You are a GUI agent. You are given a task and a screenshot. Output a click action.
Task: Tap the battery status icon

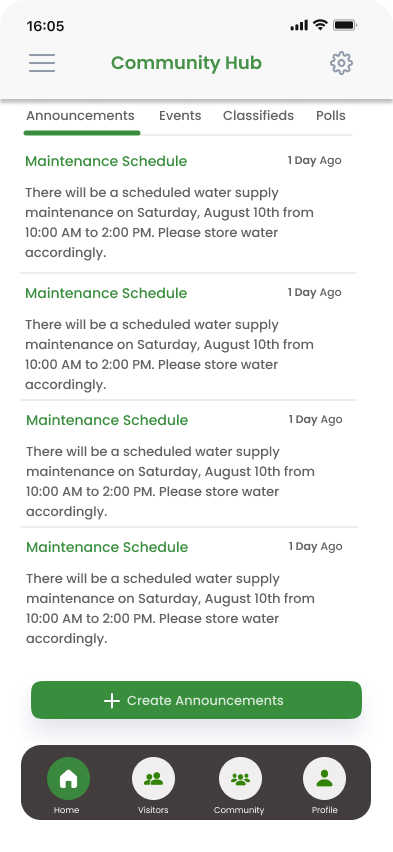[345, 25]
